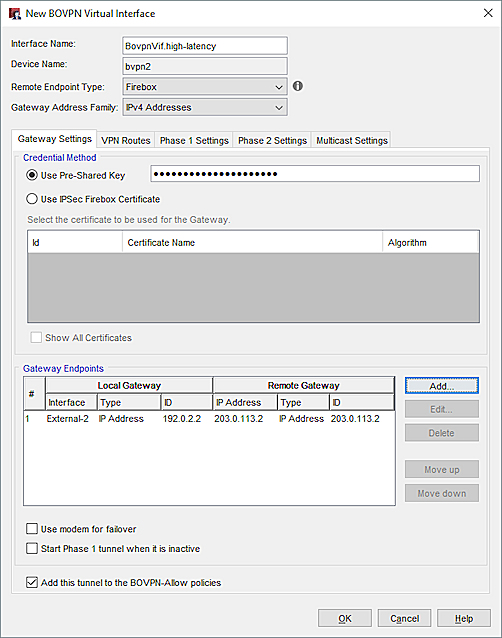Open Remote Endpoint Type dropdown
This screenshot has height=638, width=502.
(205, 87)
